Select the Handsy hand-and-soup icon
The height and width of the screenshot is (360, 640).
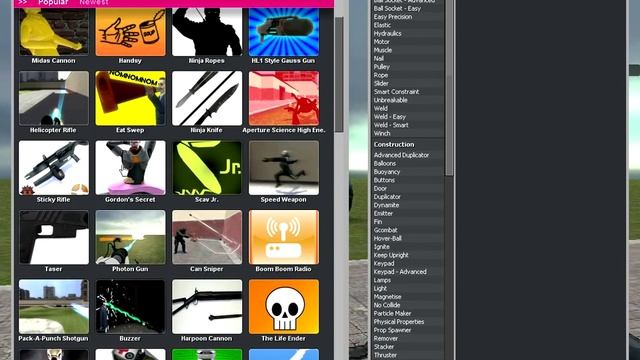pos(130,31)
